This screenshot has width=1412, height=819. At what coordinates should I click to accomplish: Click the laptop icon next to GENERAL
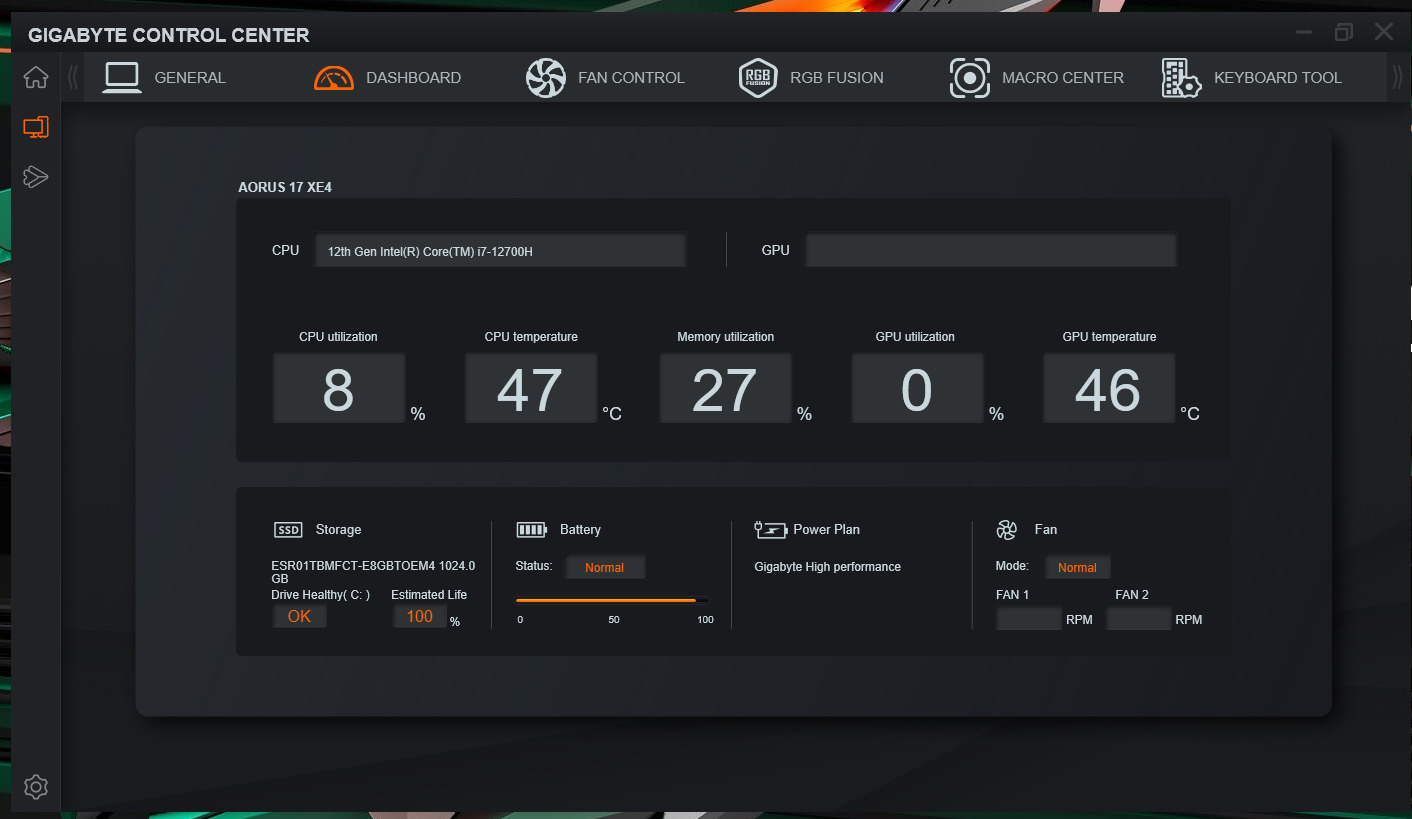click(x=122, y=77)
